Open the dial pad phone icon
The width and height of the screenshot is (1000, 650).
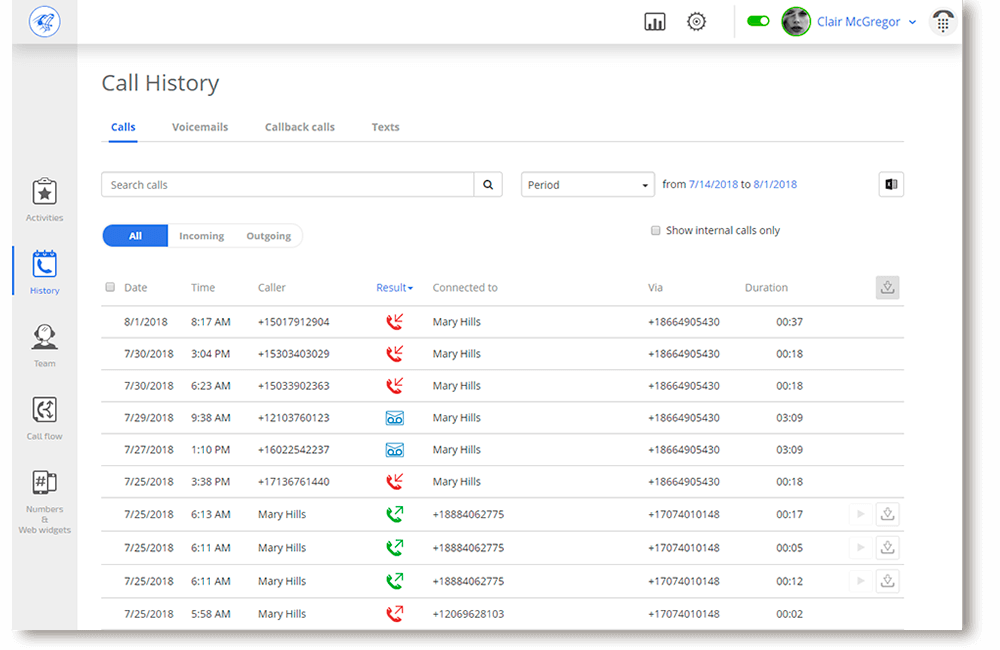click(x=943, y=22)
